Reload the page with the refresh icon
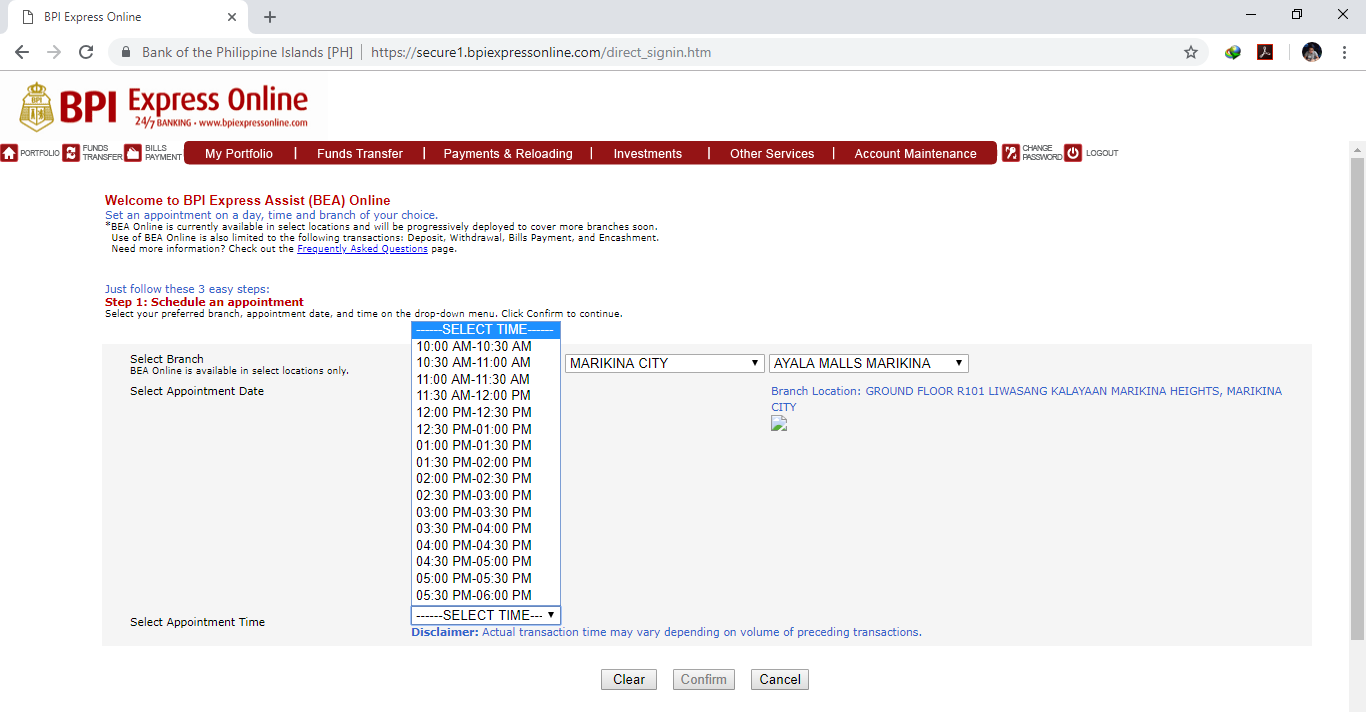1366x712 pixels. tap(86, 52)
